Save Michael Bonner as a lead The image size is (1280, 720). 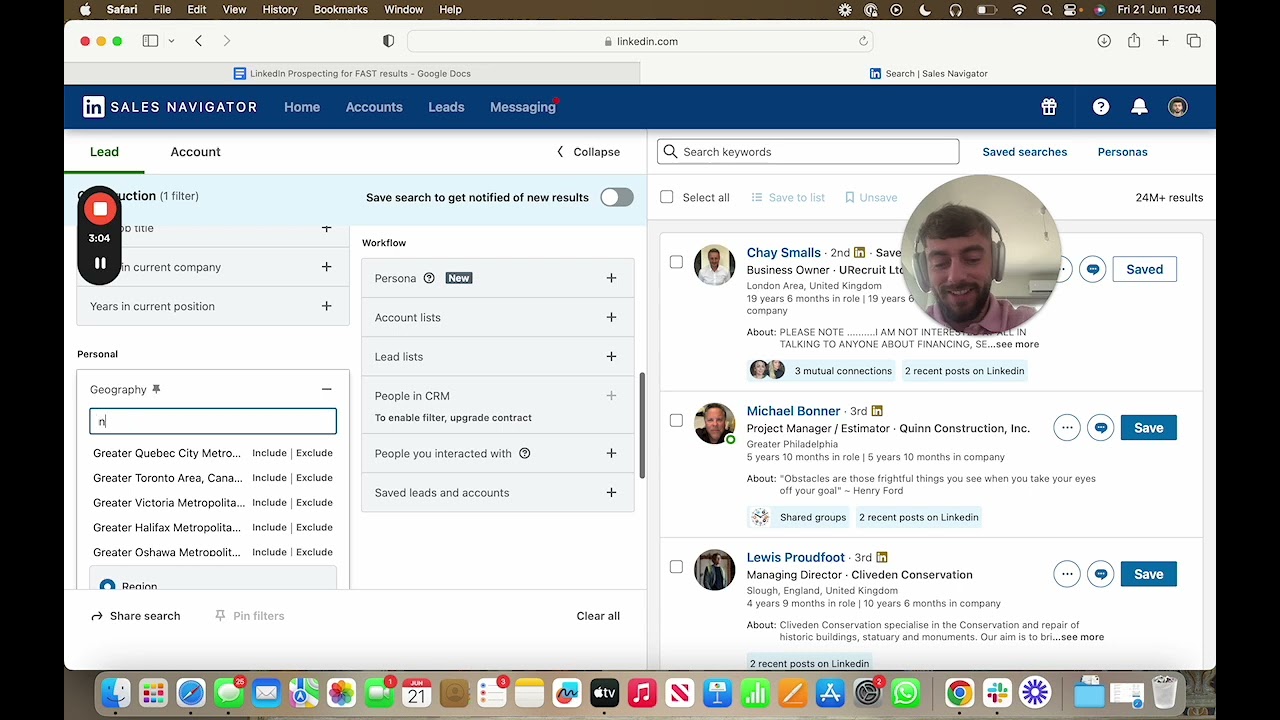point(1148,428)
